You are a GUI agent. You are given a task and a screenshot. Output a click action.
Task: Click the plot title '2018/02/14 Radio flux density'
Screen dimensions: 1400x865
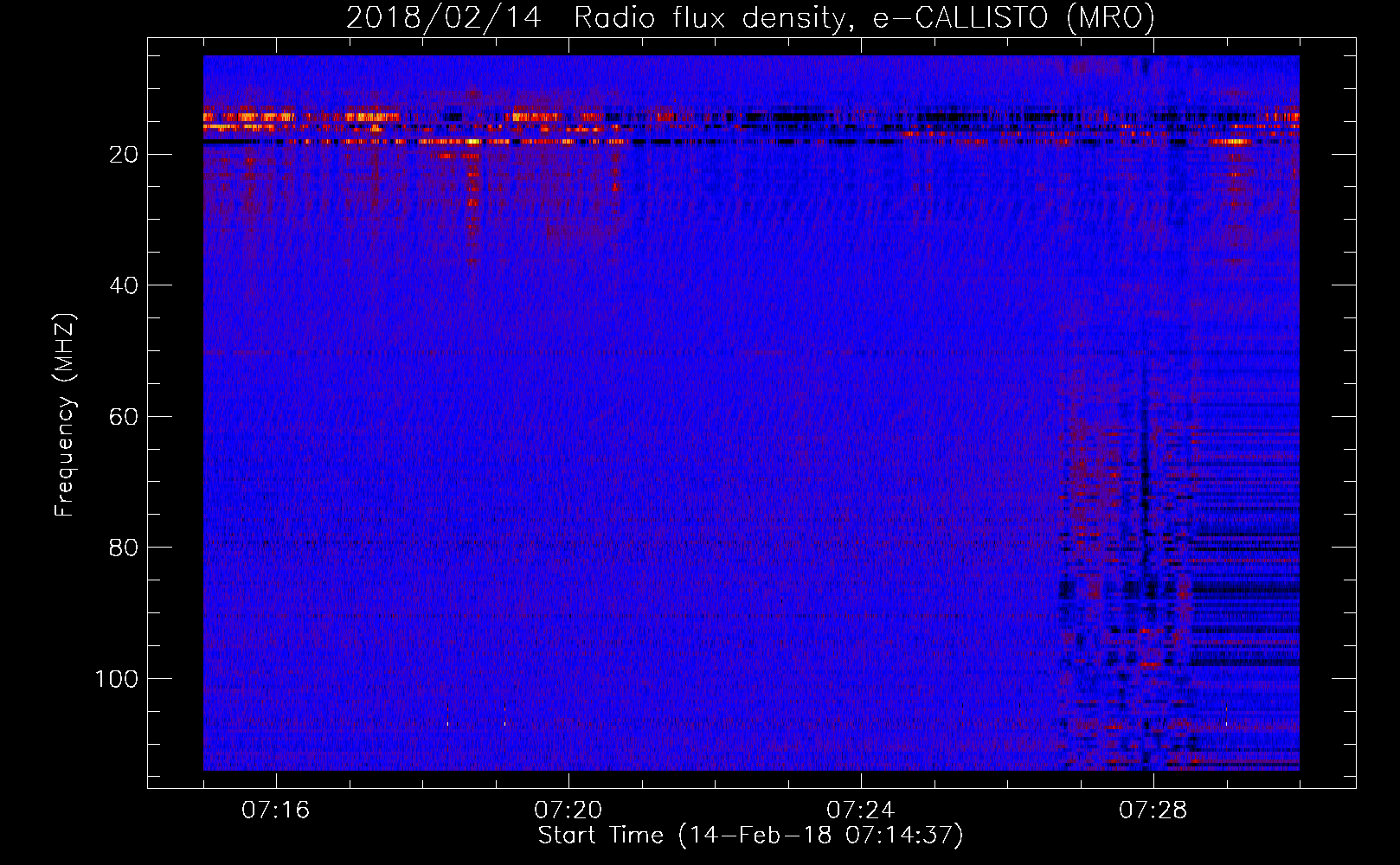(750, 17)
